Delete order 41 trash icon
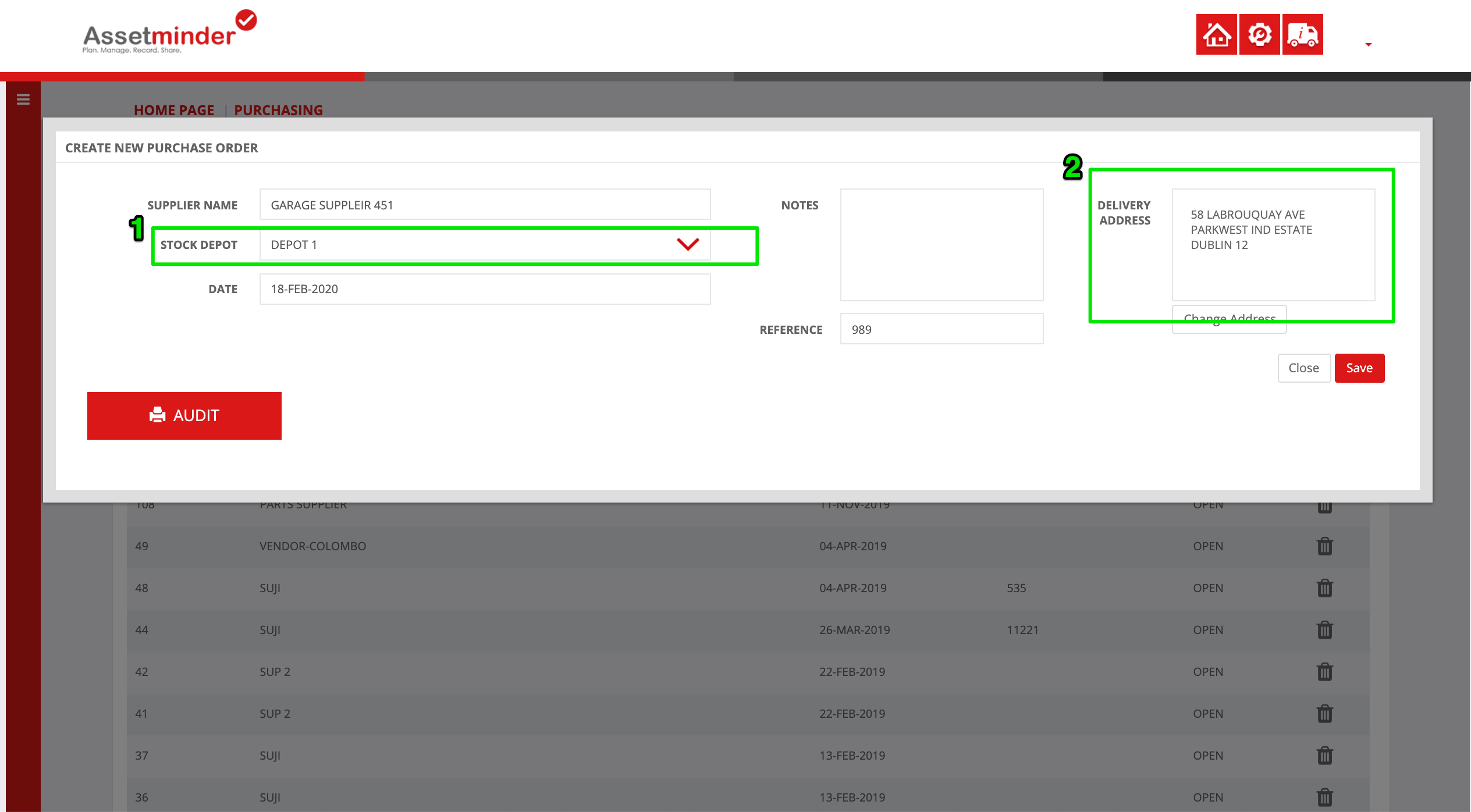The height and width of the screenshot is (812, 1471). click(1324, 714)
